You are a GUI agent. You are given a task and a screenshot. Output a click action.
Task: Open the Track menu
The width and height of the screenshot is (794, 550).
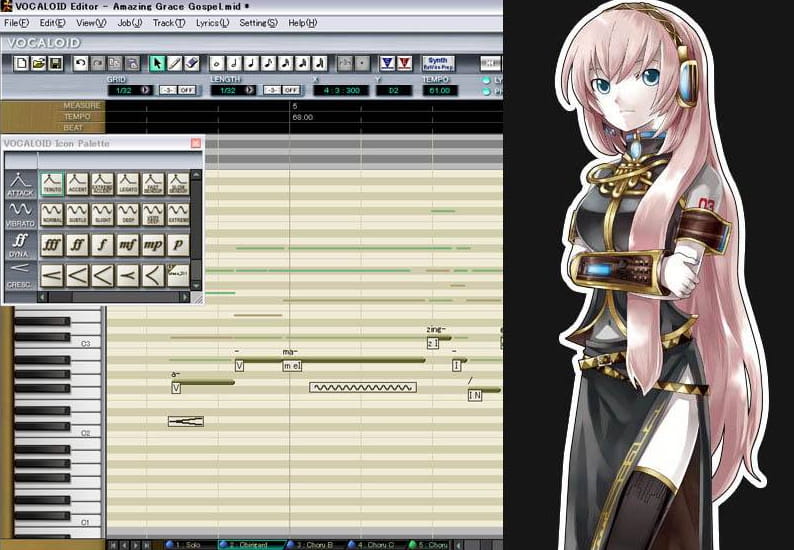[x=169, y=23]
